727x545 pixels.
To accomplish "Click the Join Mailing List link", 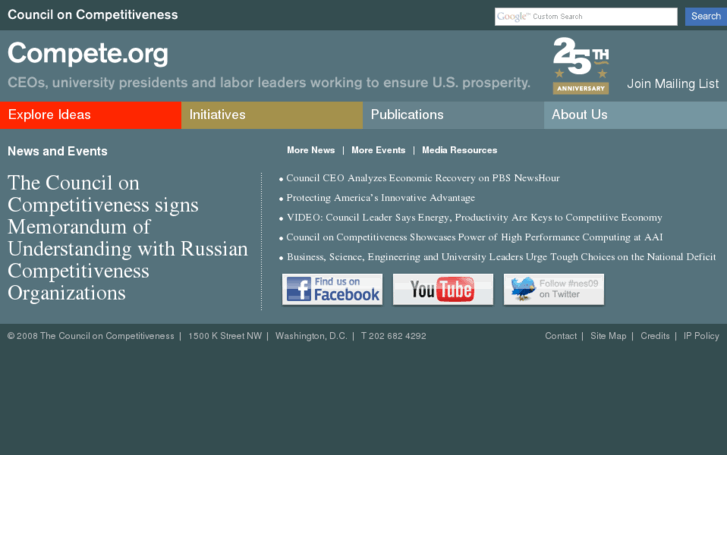I will coord(673,84).
